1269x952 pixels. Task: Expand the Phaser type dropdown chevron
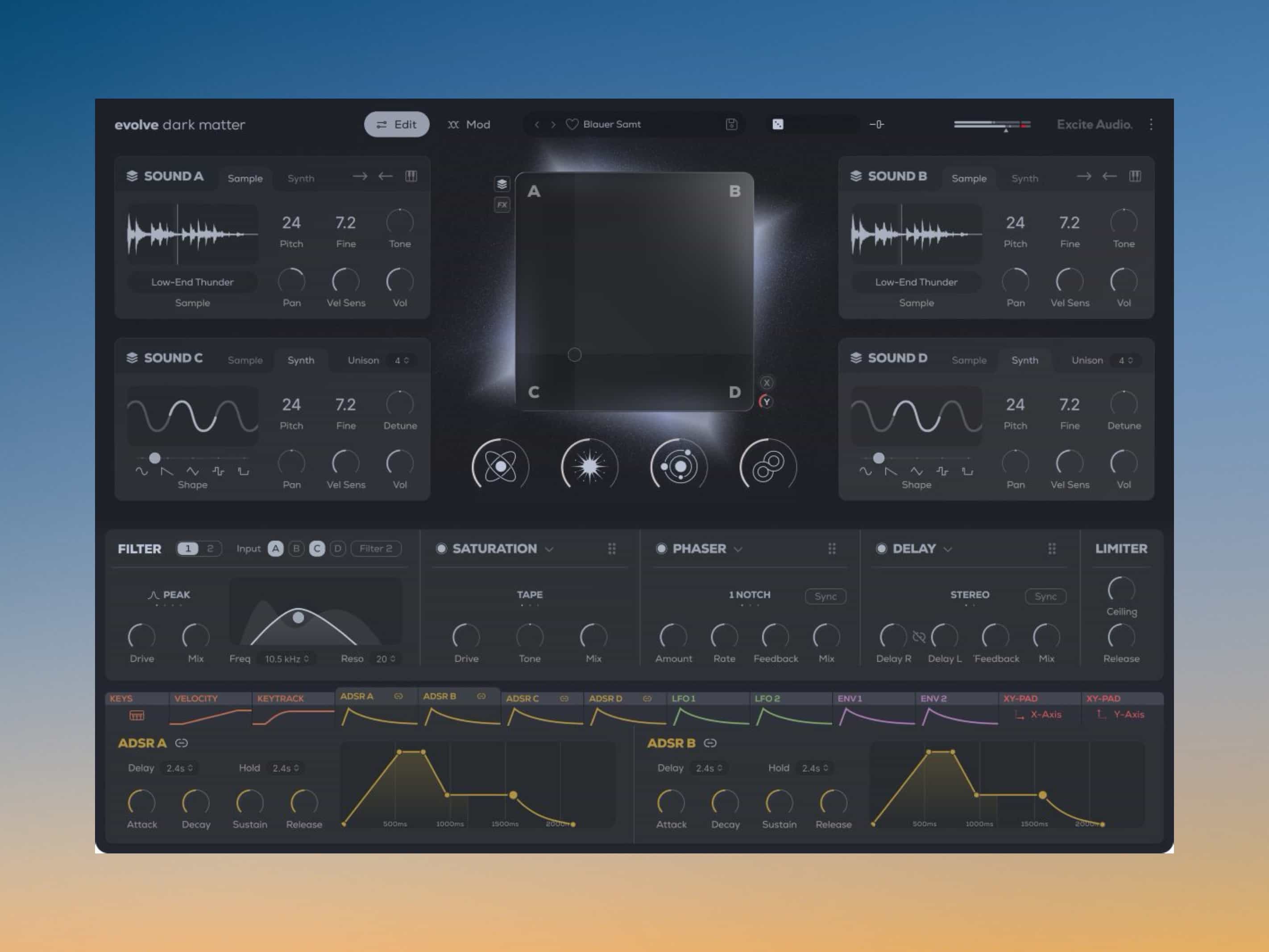point(738,549)
